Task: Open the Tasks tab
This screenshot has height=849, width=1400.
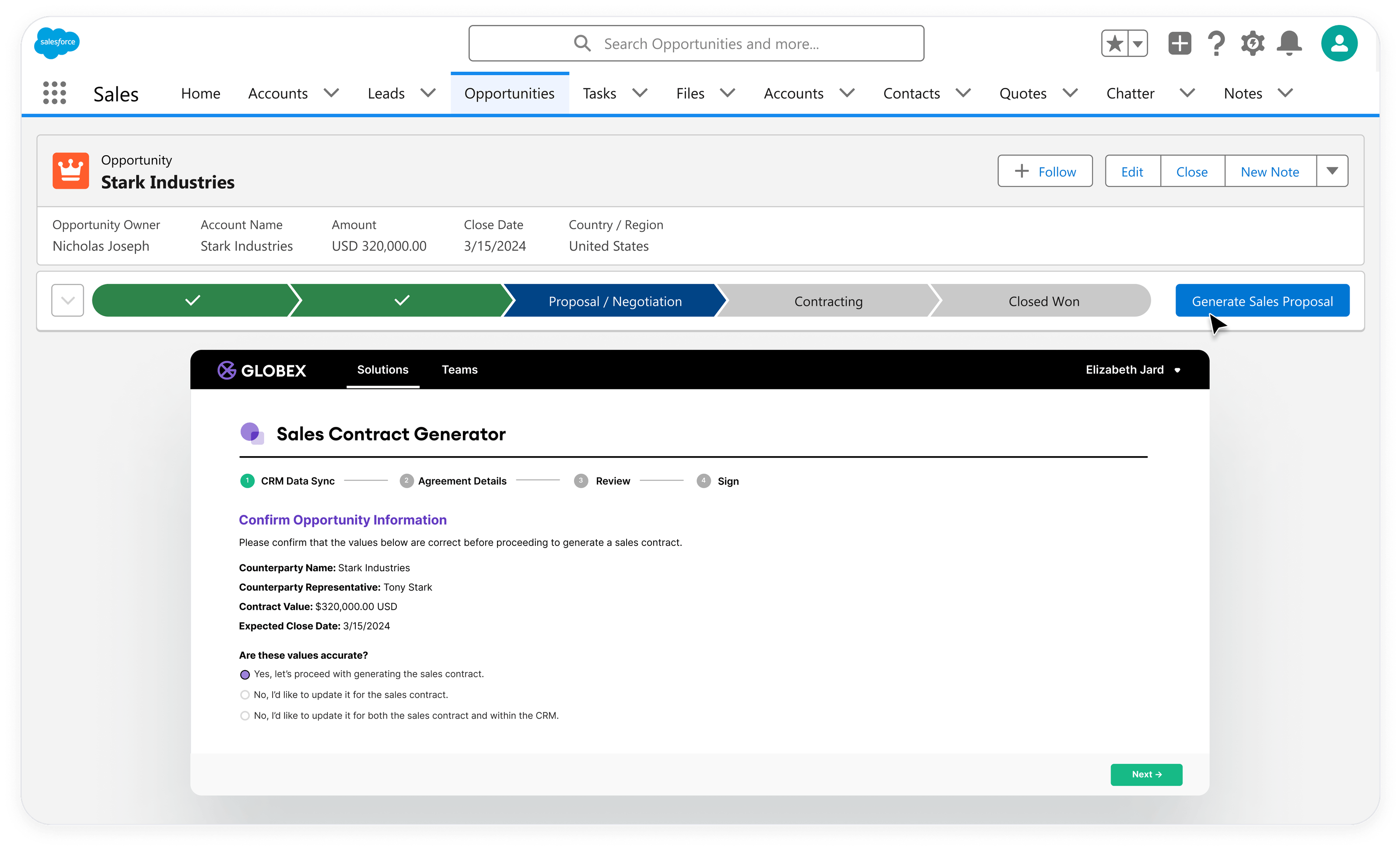Action: [x=599, y=93]
